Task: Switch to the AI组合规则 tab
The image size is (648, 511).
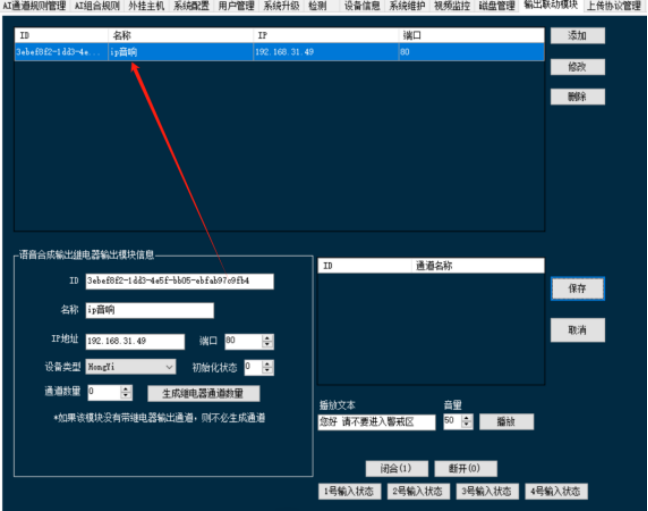Action: (97, 6)
